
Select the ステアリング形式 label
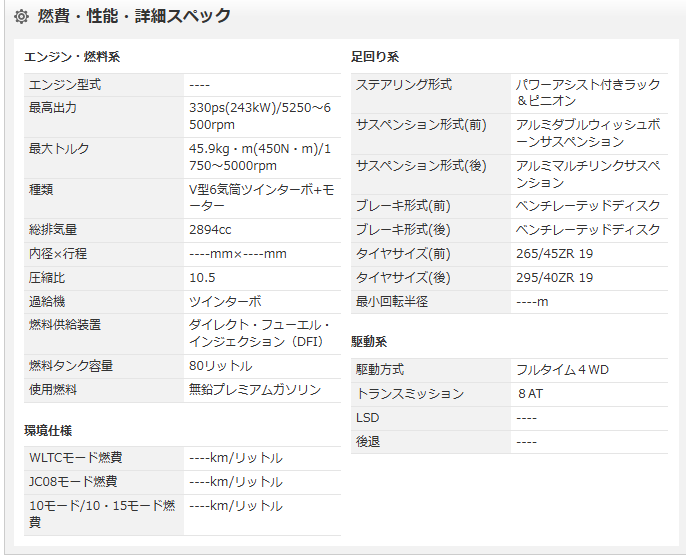[x=404, y=84]
